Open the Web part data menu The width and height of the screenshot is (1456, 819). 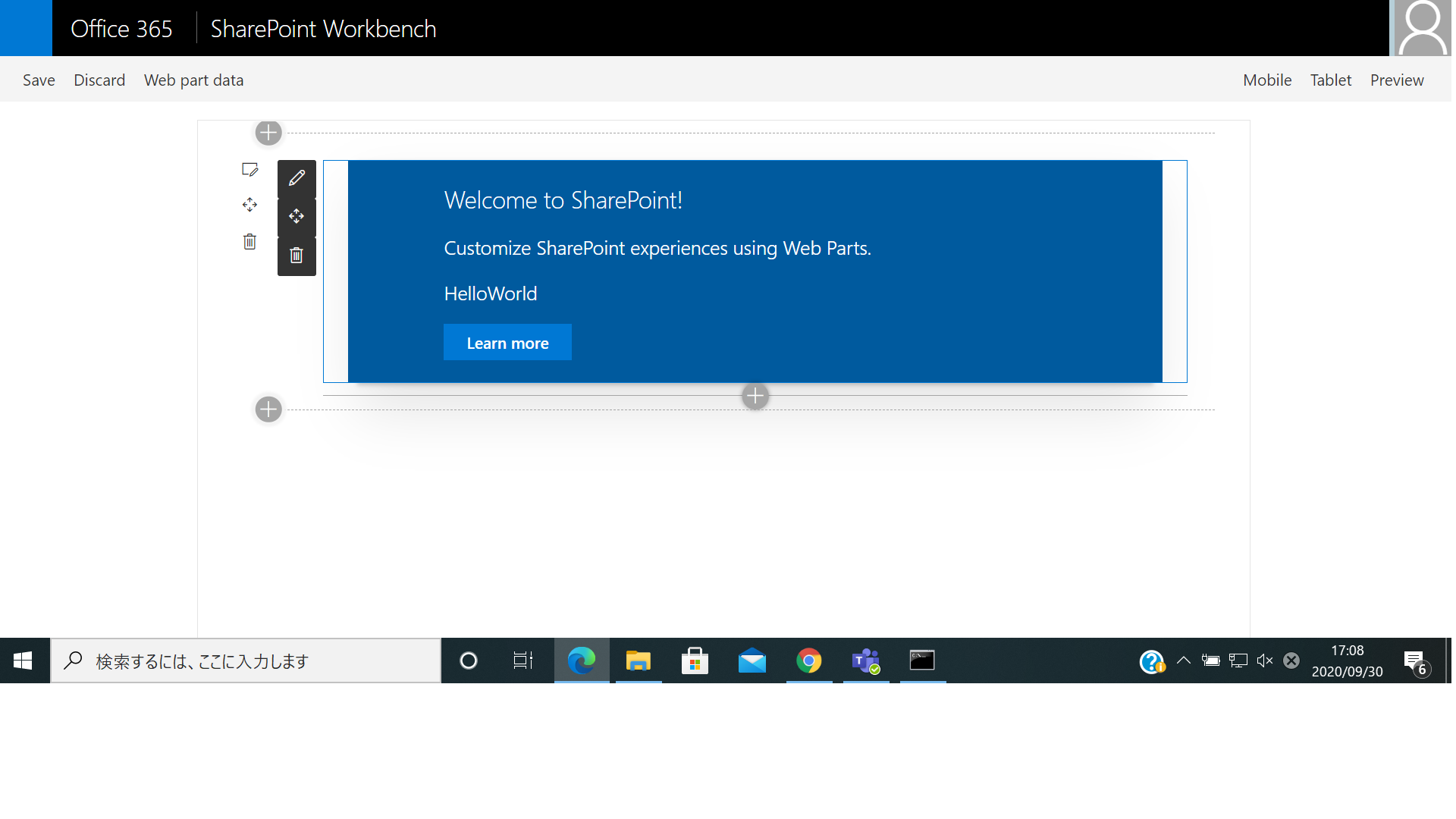(193, 80)
